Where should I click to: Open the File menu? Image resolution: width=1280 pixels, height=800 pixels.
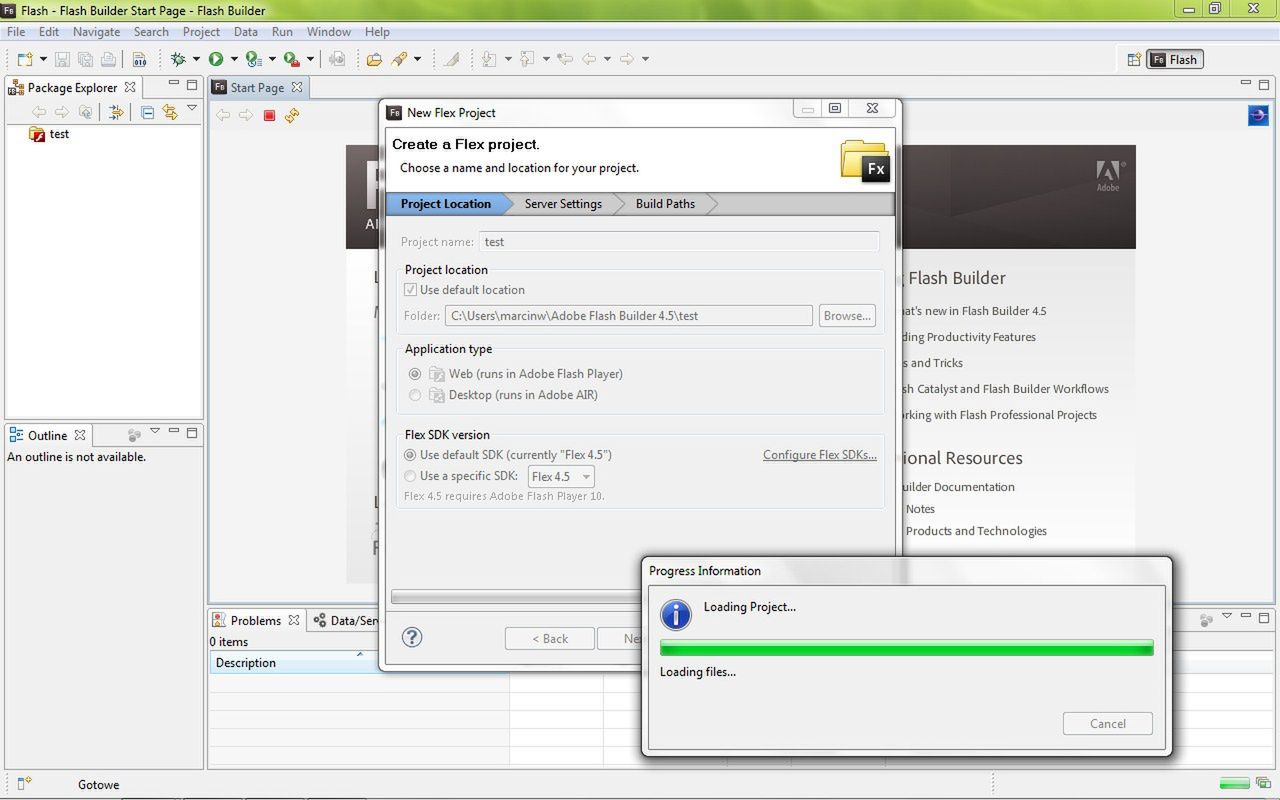(16, 32)
